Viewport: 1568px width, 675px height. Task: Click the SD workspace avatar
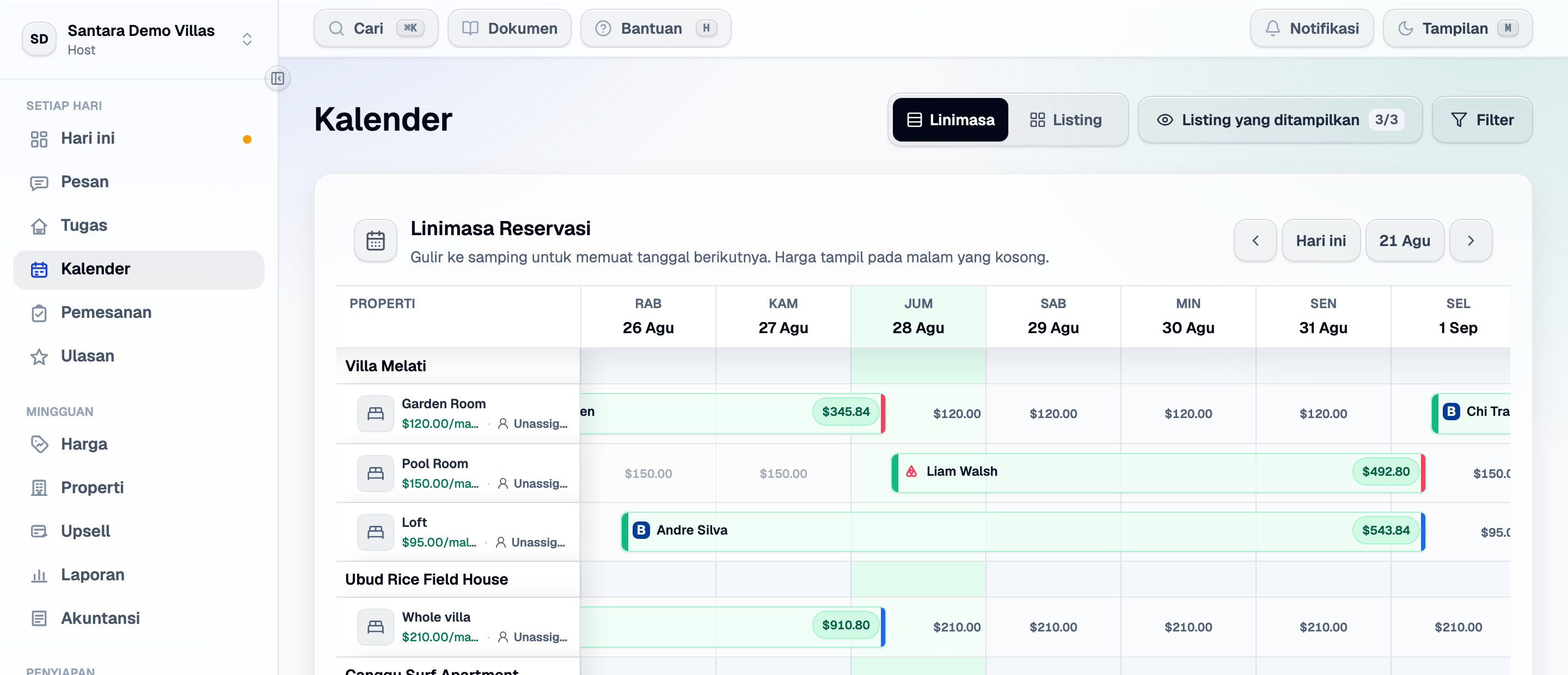(40, 39)
